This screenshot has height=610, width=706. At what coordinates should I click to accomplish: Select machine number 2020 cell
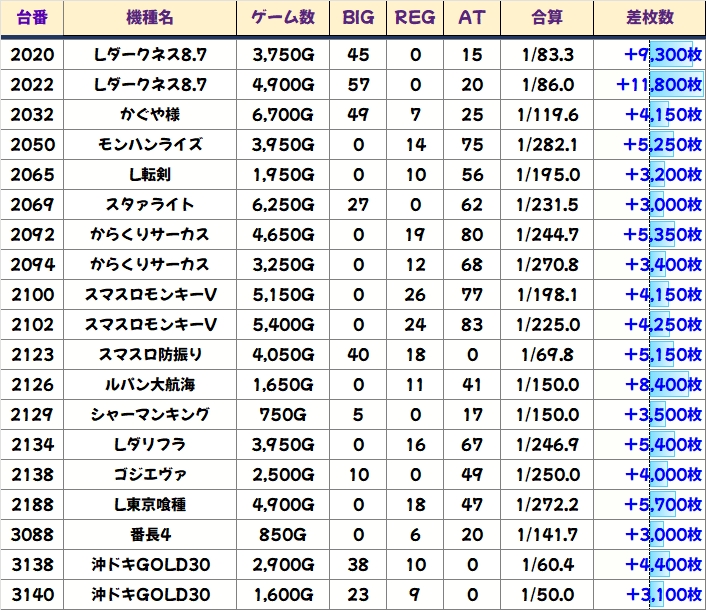tap(32, 54)
